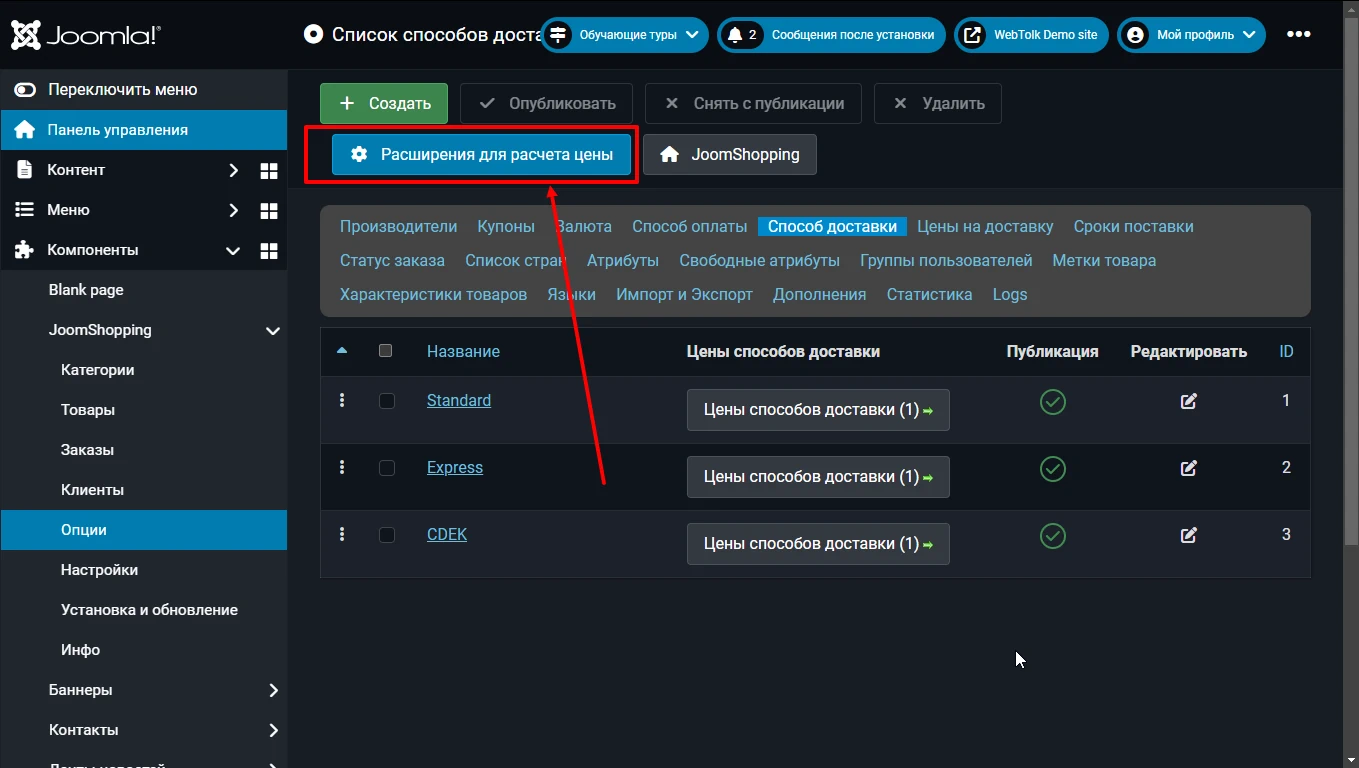Open the Атрибуты tab

[x=623, y=261]
